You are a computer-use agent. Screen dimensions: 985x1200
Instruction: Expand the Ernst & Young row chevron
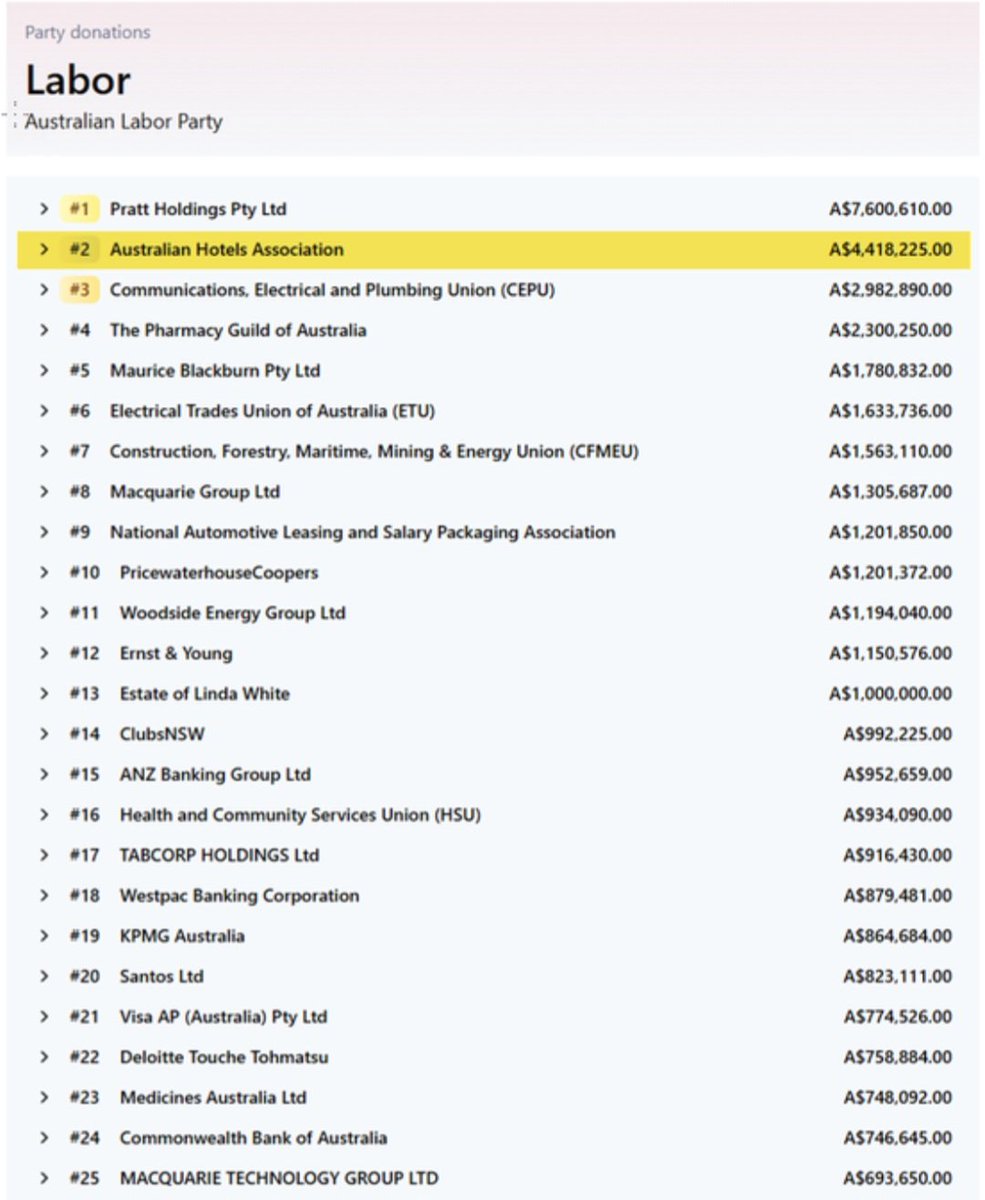point(44,653)
